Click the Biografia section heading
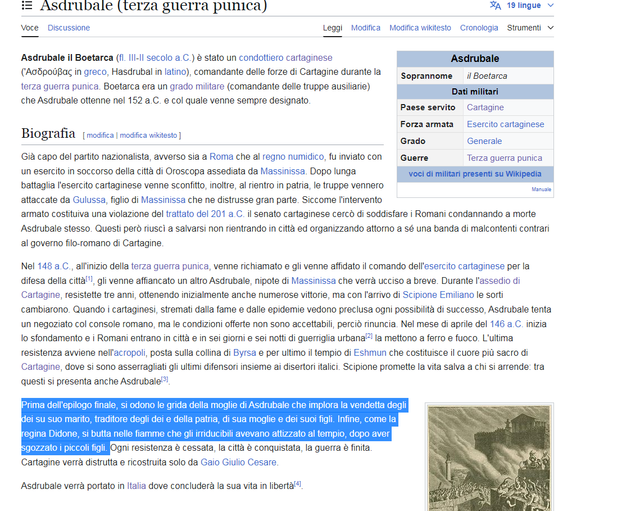Image resolution: width=640 pixels, height=511 pixels. 48,133
